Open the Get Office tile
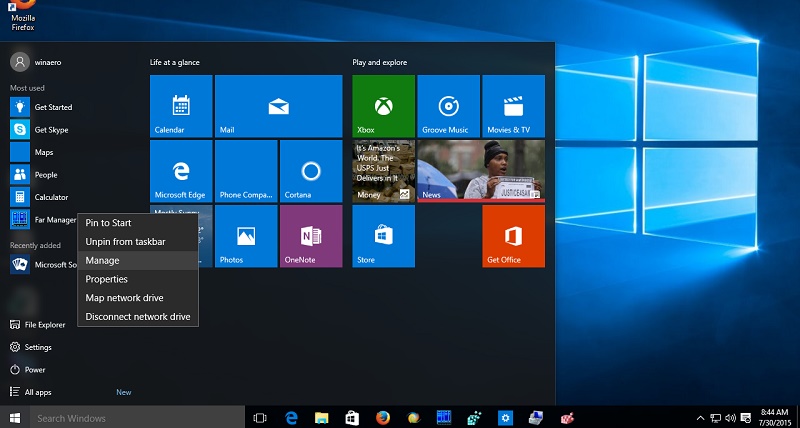Screen dimensions: 800x428 point(513,236)
